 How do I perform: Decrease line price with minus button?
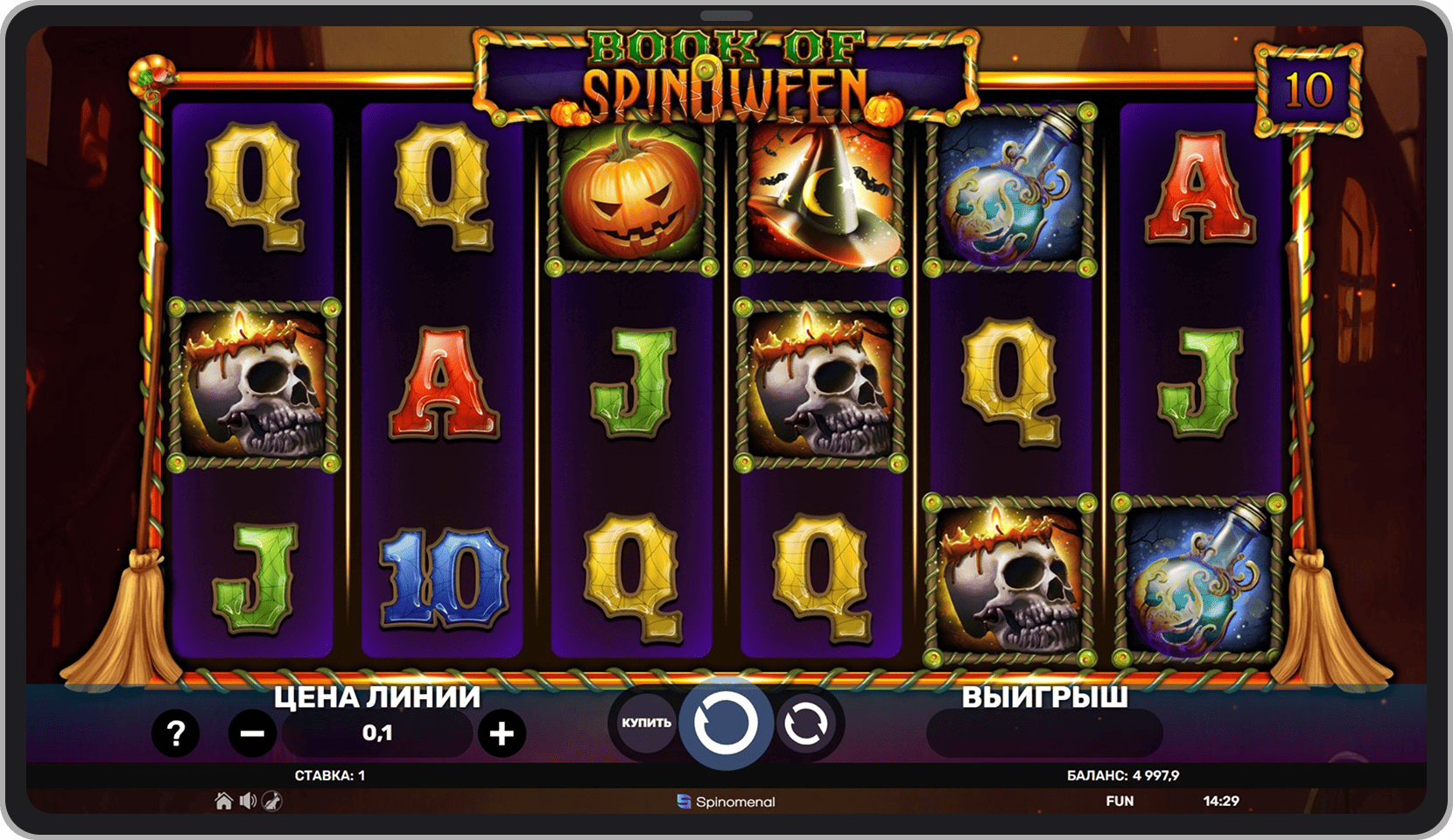(x=253, y=733)
